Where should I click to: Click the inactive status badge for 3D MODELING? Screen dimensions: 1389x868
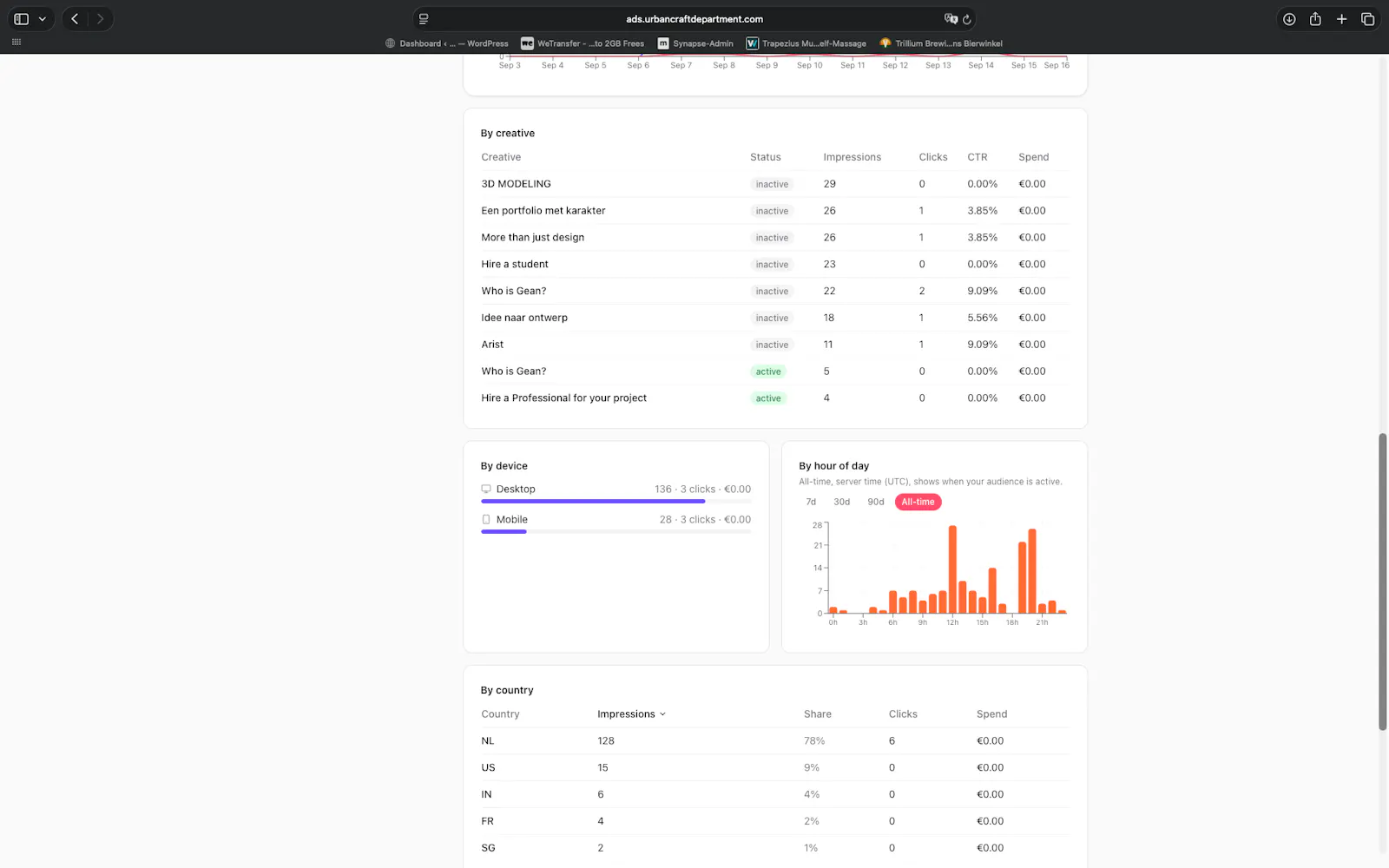coord(772,184)
